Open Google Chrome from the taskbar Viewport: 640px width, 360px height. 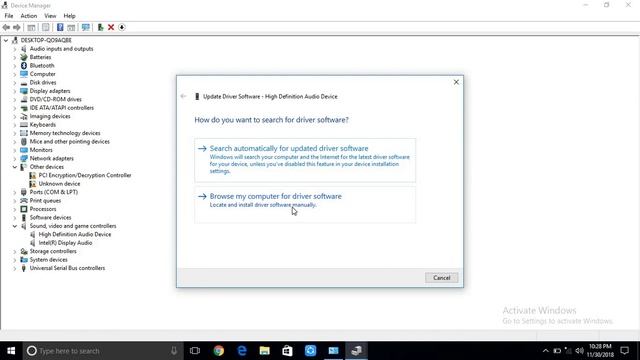(x=219, y=351)
